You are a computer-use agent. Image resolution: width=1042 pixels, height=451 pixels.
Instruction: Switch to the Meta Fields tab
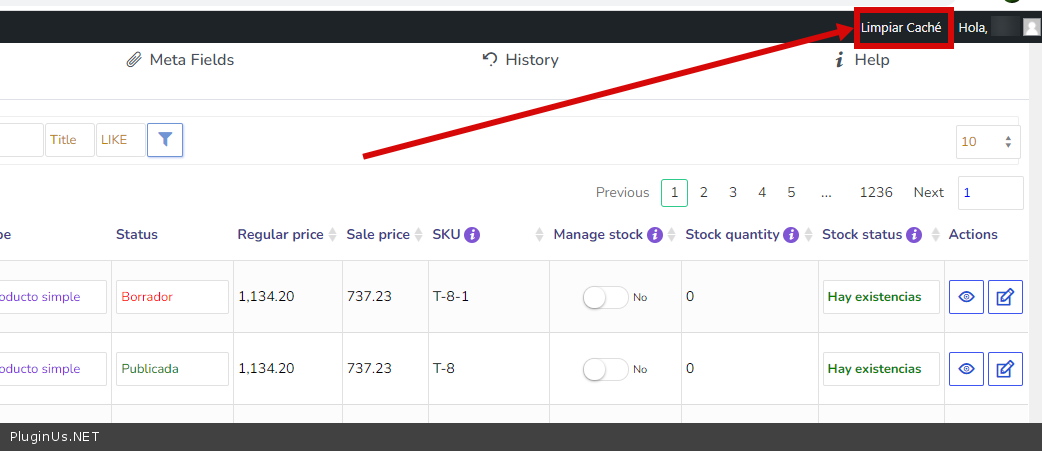pyautogui.click(x=180, y=60)
